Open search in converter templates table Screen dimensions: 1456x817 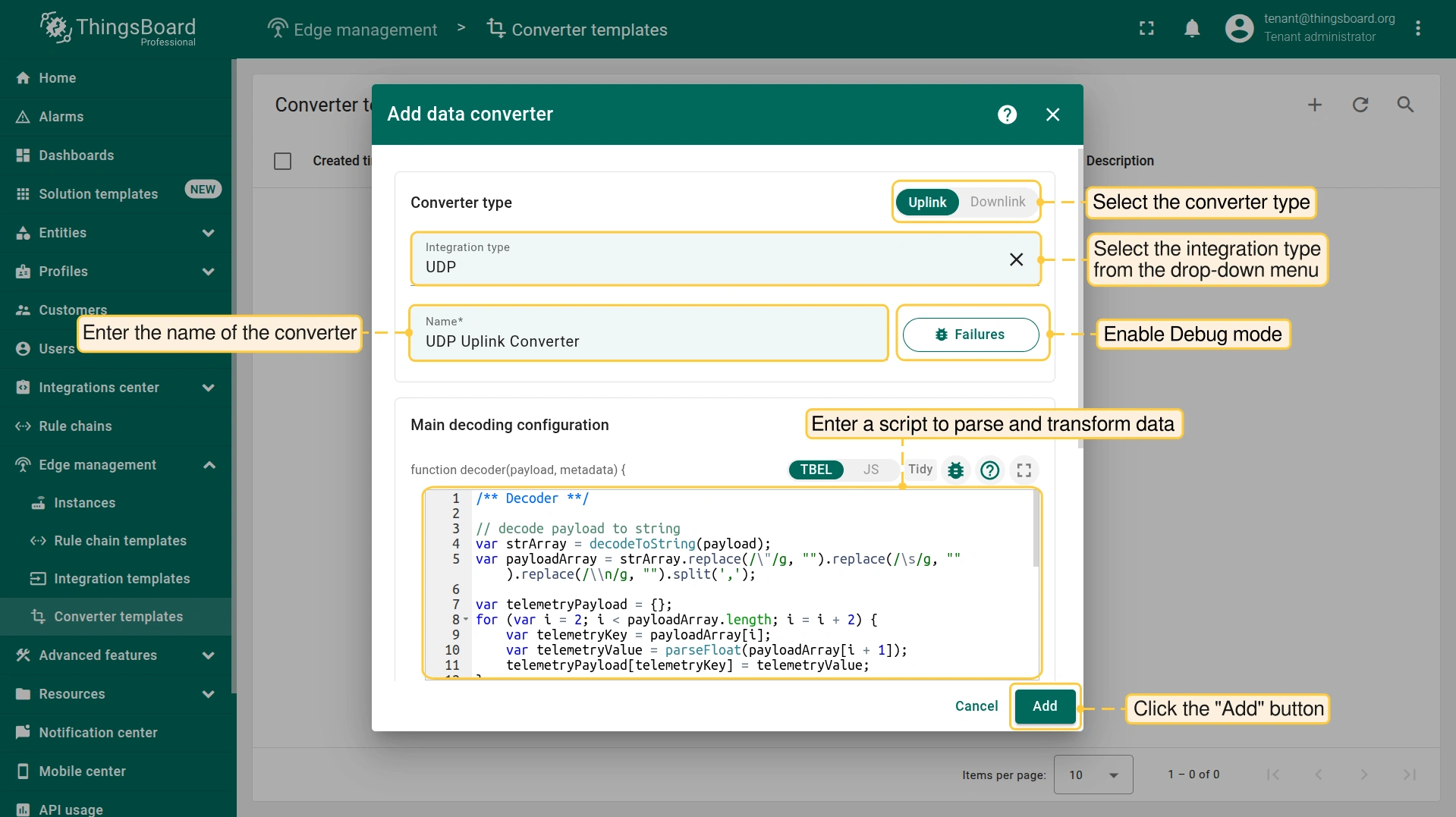[x=1405, y=105]
